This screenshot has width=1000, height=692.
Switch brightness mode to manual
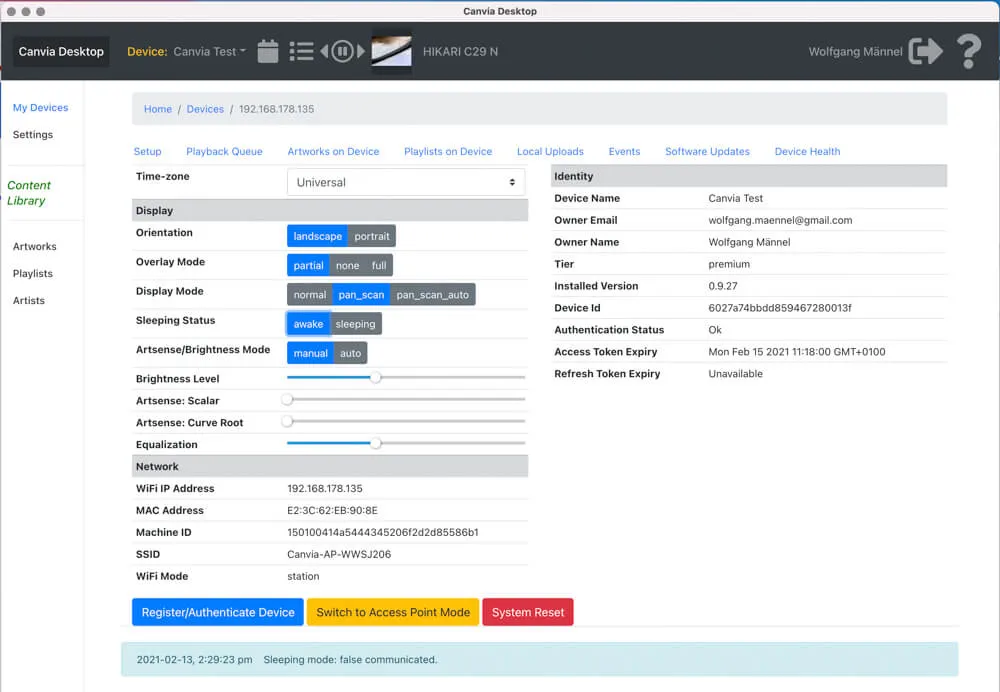(311, 353)
